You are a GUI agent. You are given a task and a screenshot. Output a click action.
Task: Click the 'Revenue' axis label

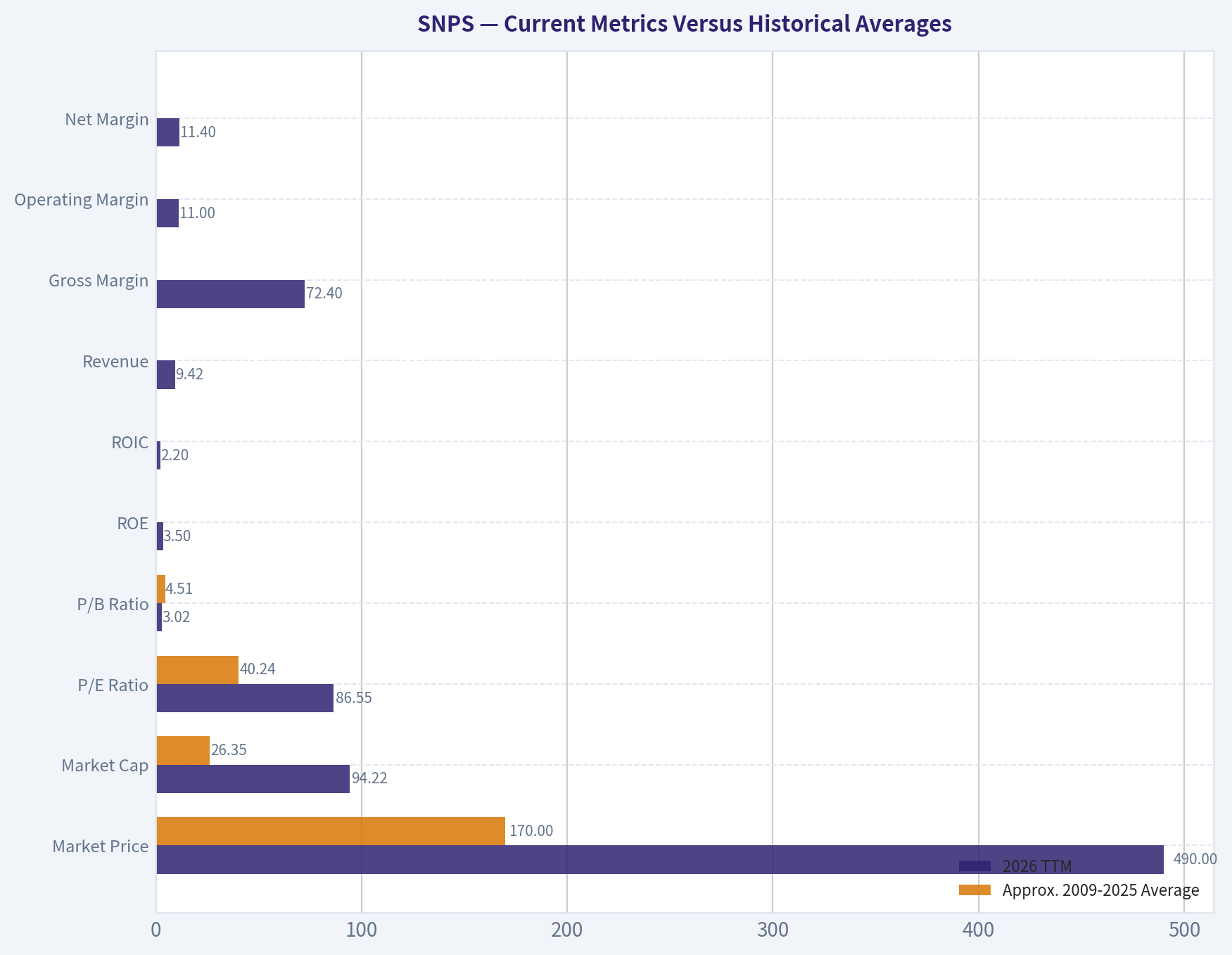point(115,362)
